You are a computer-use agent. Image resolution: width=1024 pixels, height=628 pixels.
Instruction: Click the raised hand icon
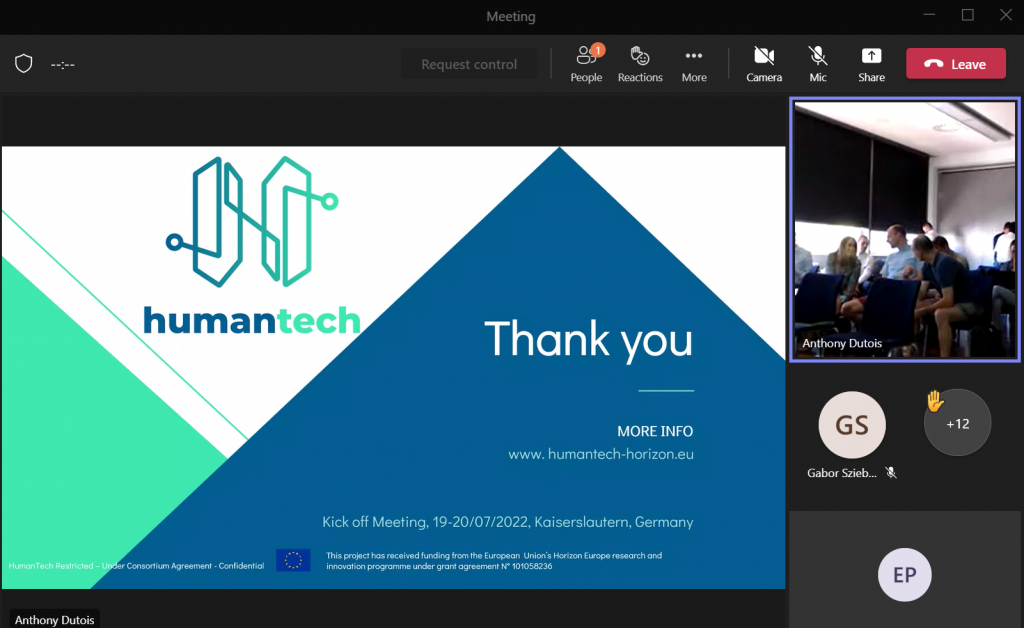pyautogui.click(x=935, y=401)
